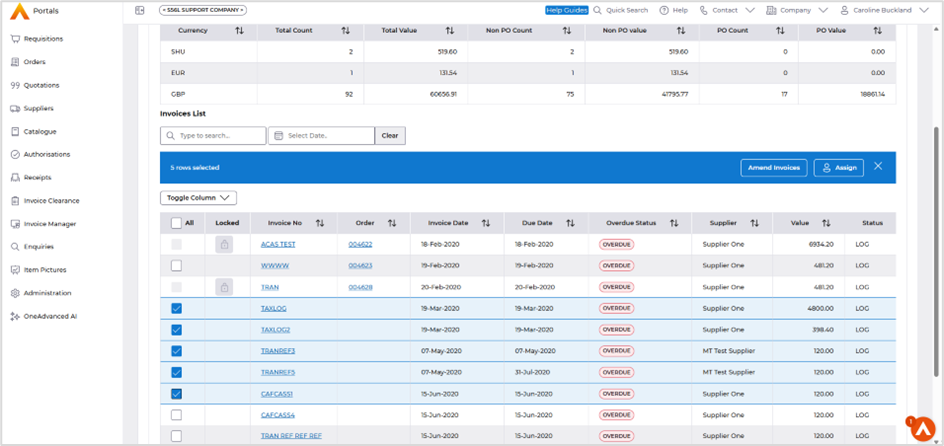Sort by Invoice No column arrows
Image resolution: width=944 pixels, height=446 pixels.
[320, 223]
